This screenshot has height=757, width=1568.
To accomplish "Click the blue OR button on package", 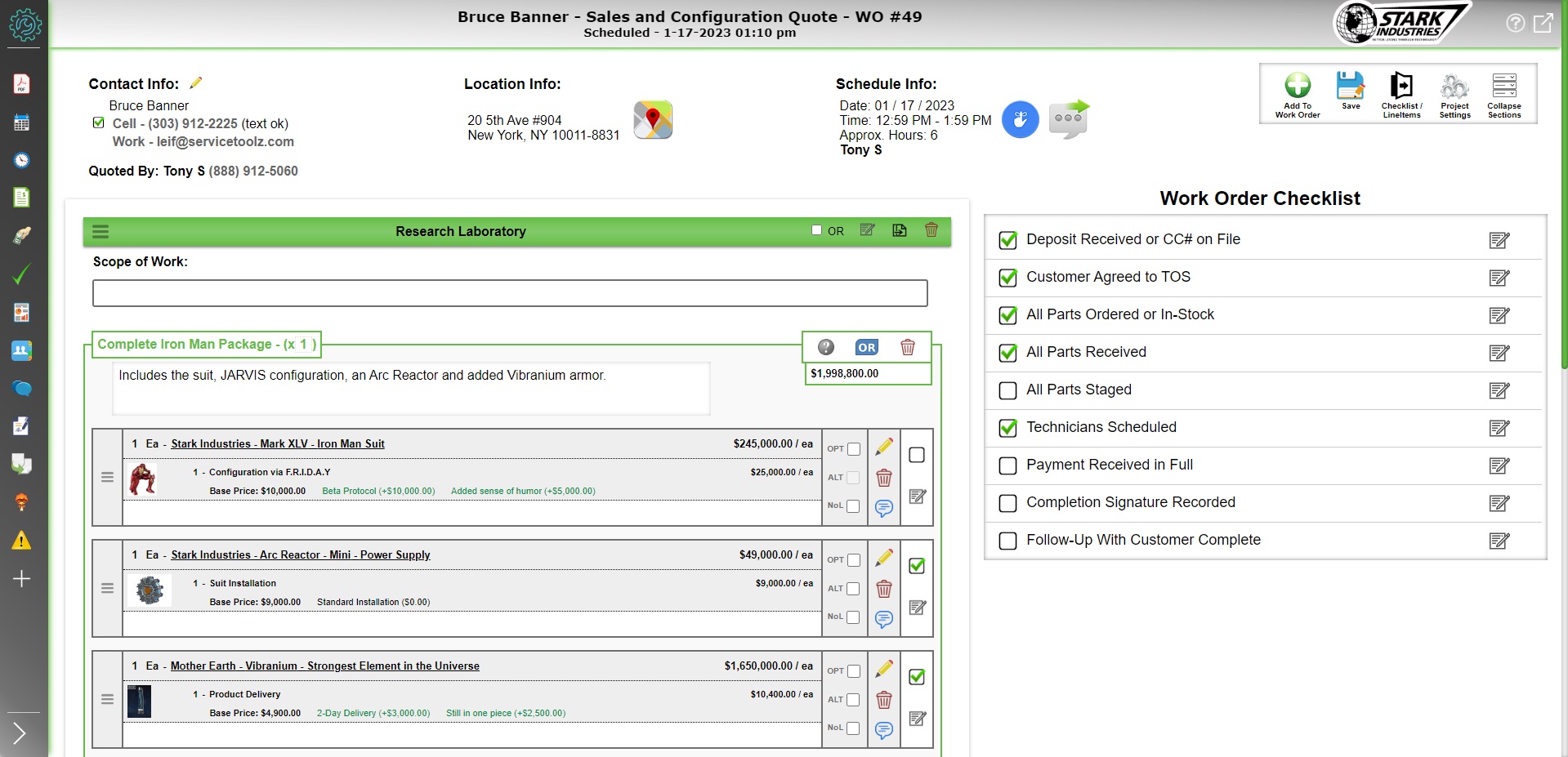I will [x=866, y=347].
